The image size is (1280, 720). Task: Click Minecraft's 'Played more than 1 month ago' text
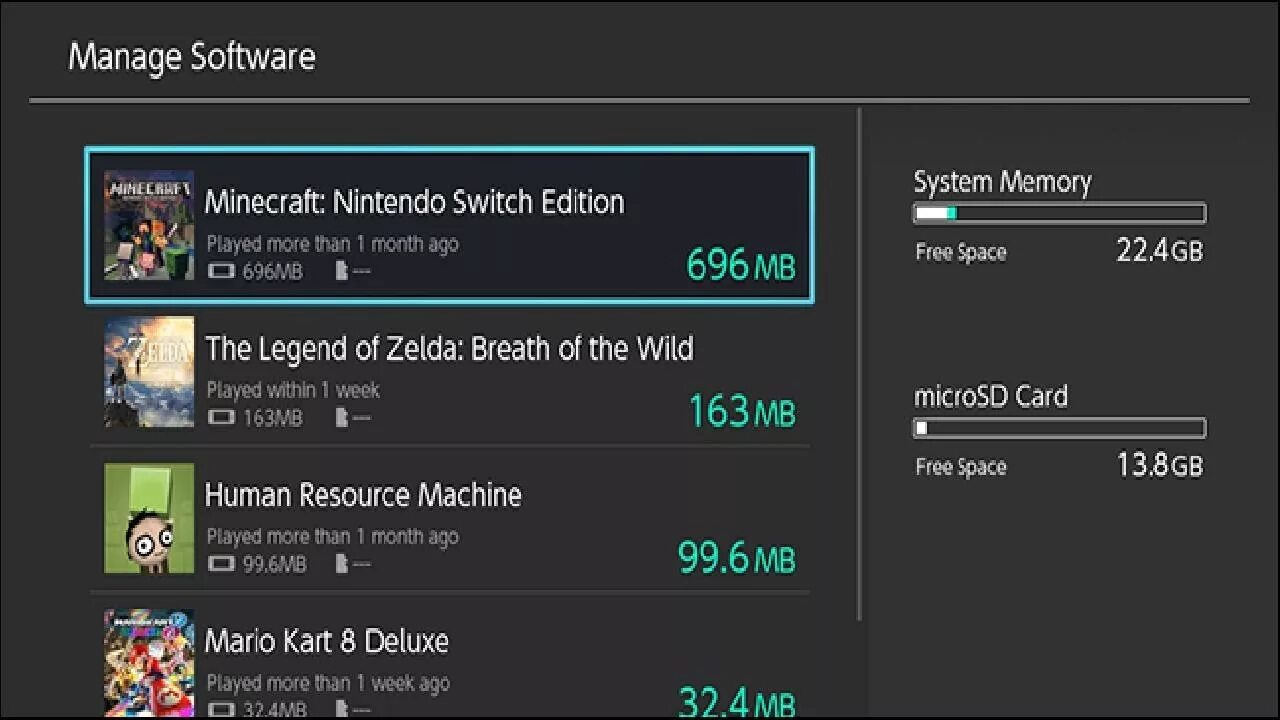pos(333,244)
